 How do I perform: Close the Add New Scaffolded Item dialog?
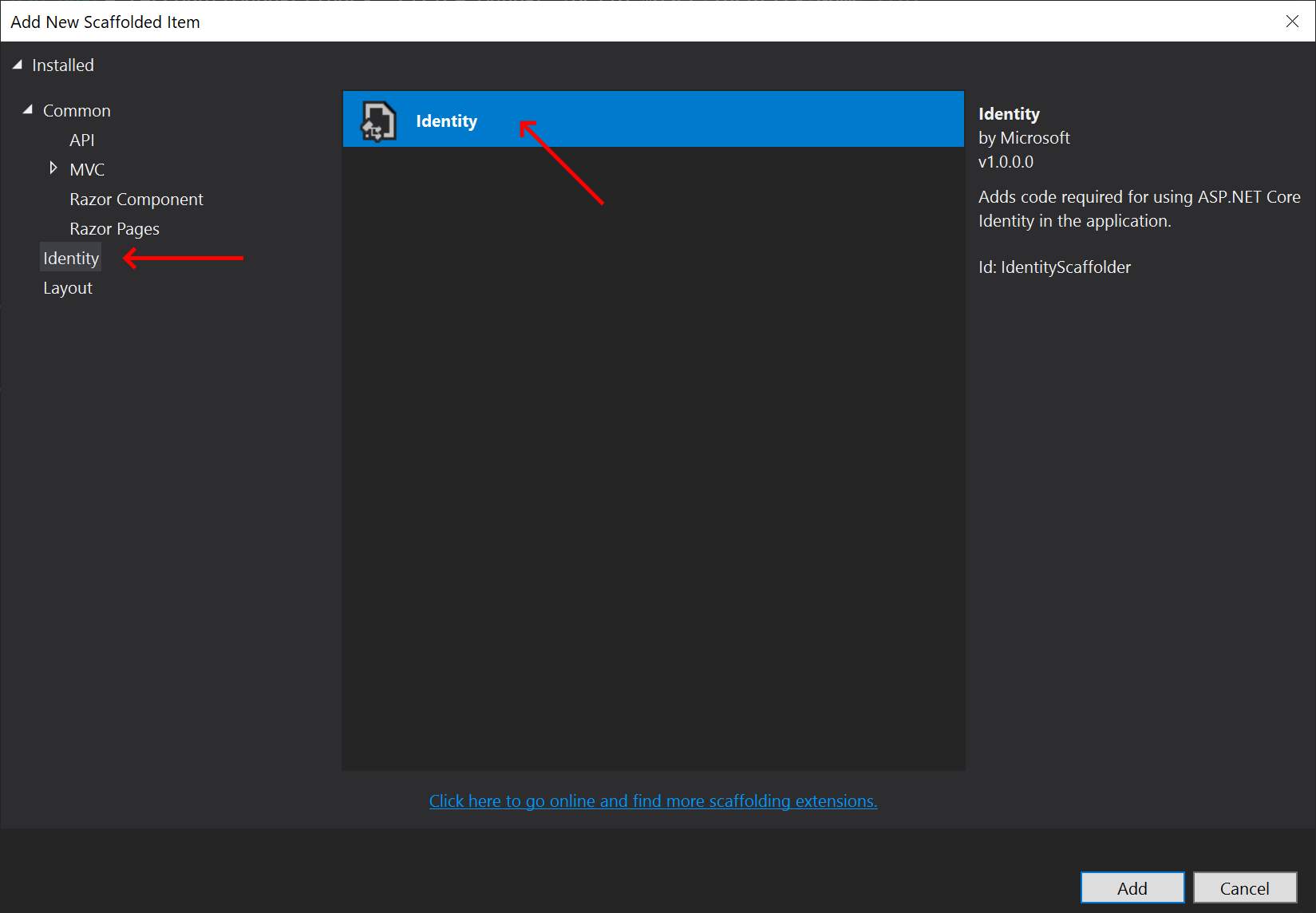pos(1292,22)
